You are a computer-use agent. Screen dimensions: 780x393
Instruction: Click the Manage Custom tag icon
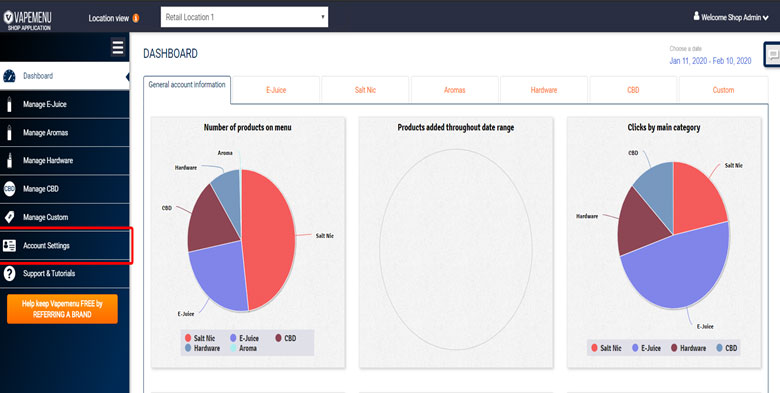click(9, 217)
